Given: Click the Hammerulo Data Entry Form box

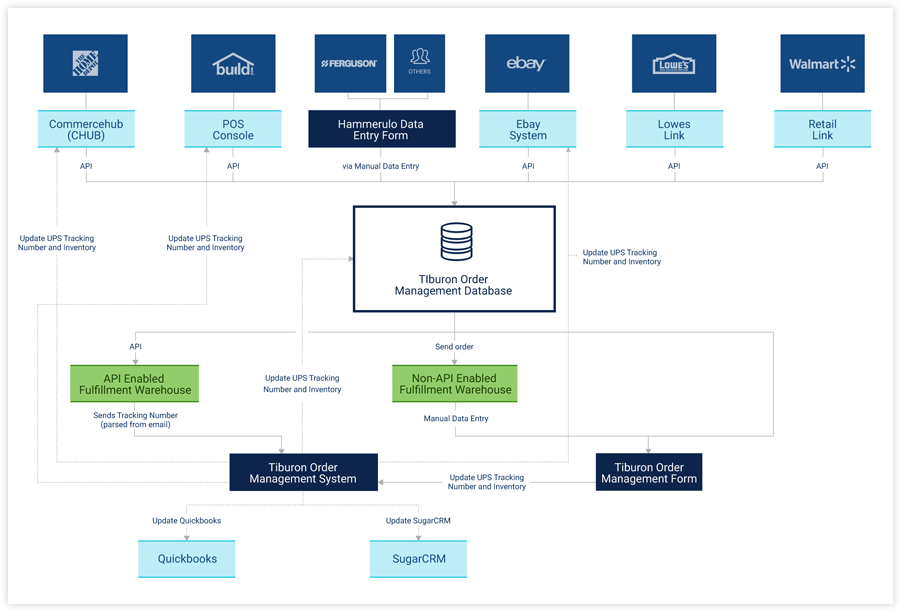Looking at the screenshot, I should (x=381, y=129).
